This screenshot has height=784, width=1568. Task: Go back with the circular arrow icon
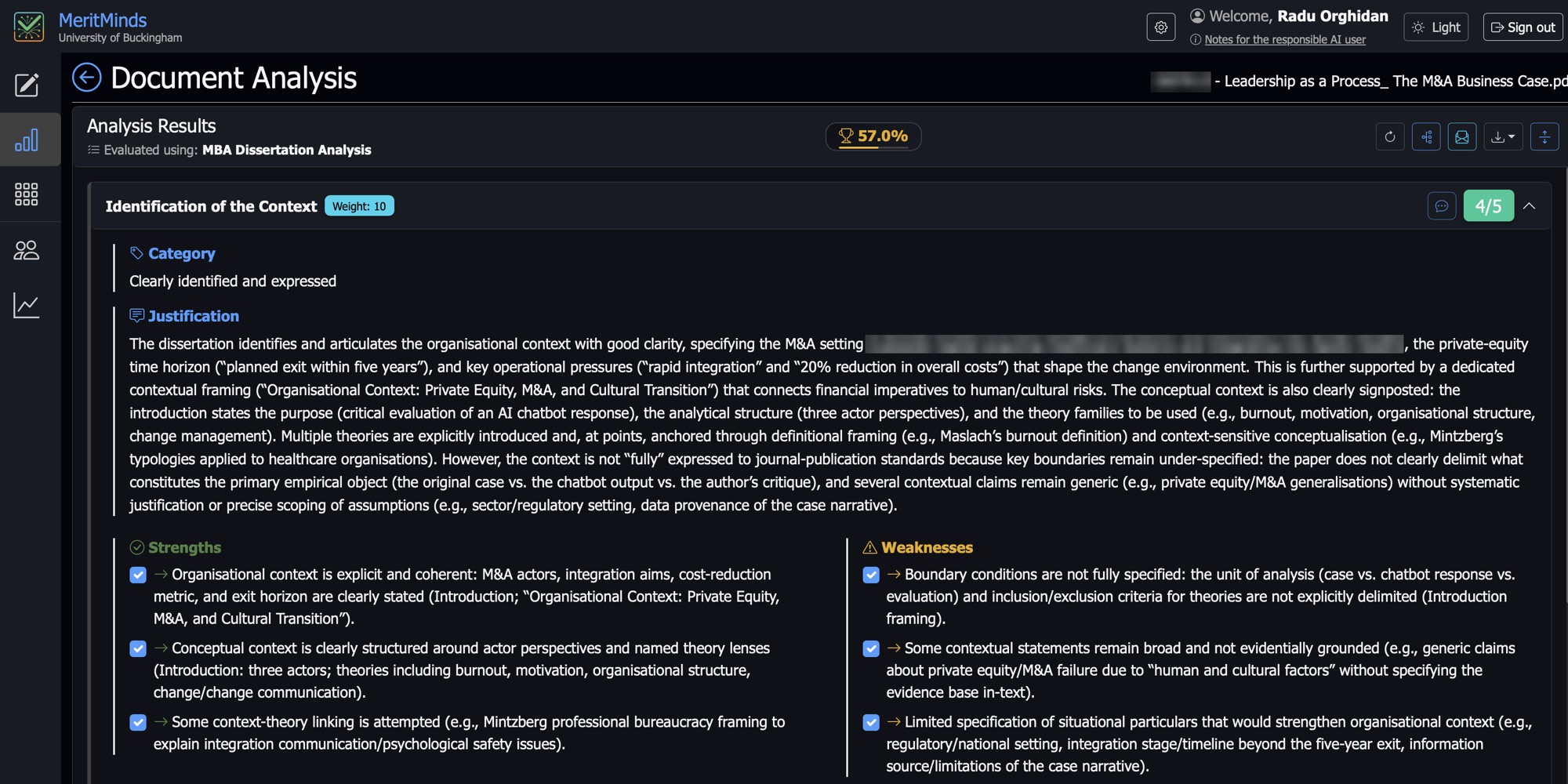[87, 78]
